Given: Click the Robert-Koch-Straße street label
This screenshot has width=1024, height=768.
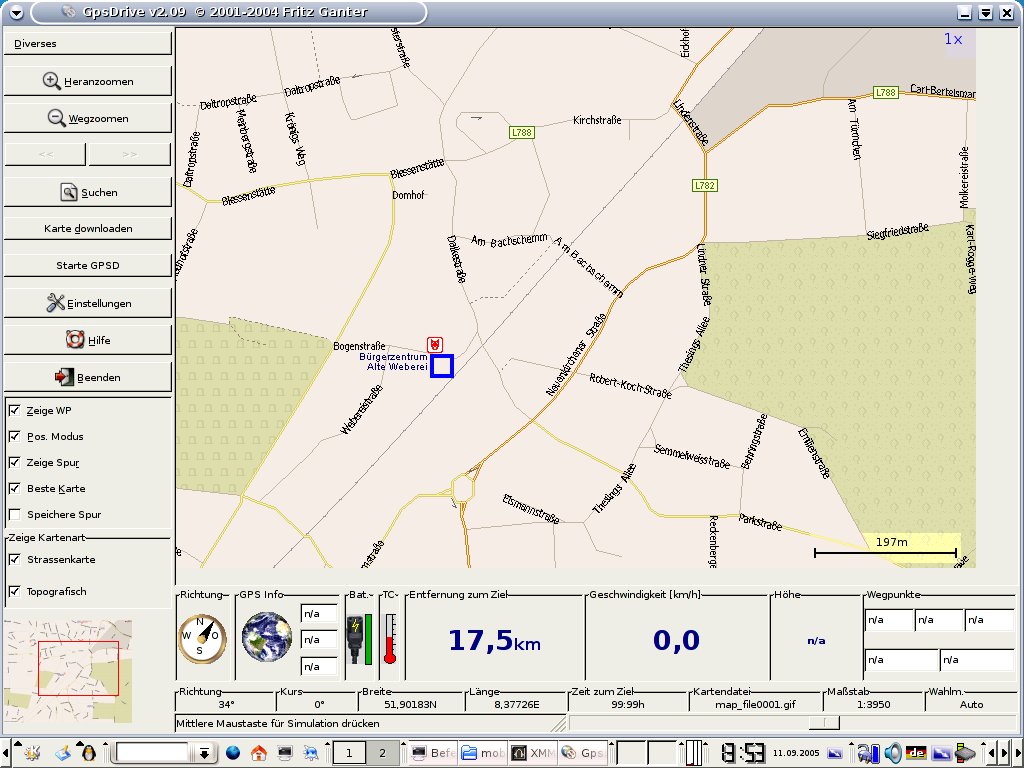Looking at the screenshot, I should click(x=630, y=385).
